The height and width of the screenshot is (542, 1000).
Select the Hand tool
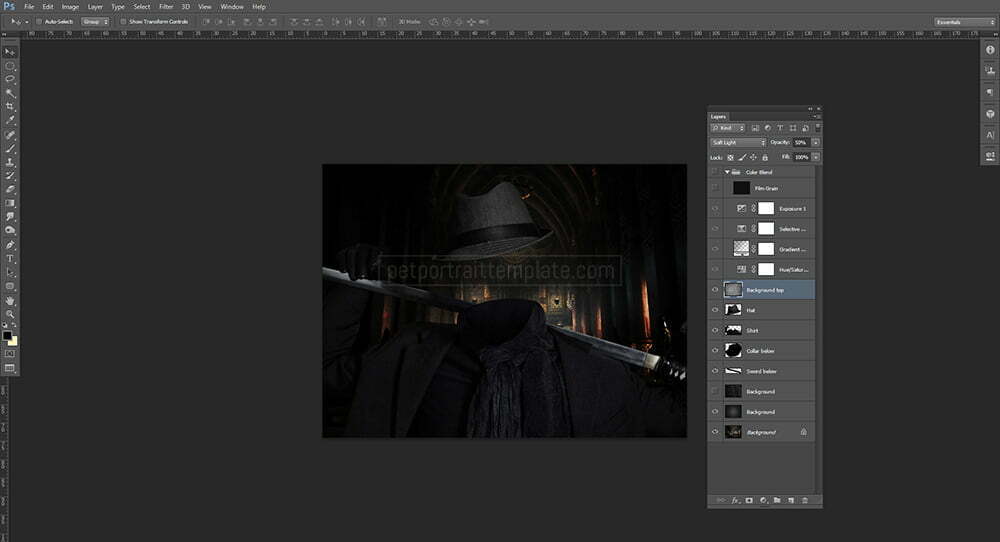pyautogui.click(x=11, y=300)
